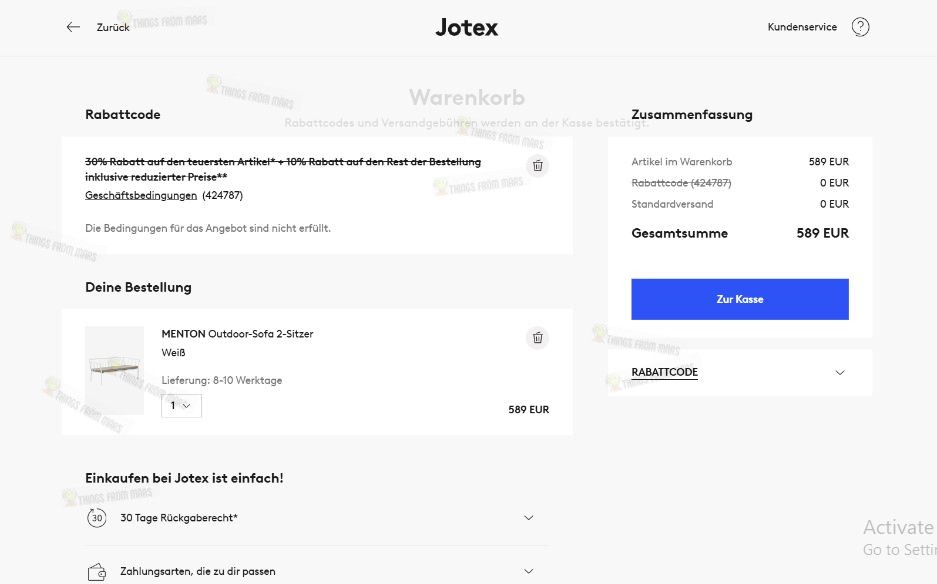Viewport: 937px width, 584px height.
Task: Click trash icon to remove the discount code
Action: [x=537, y=165]
